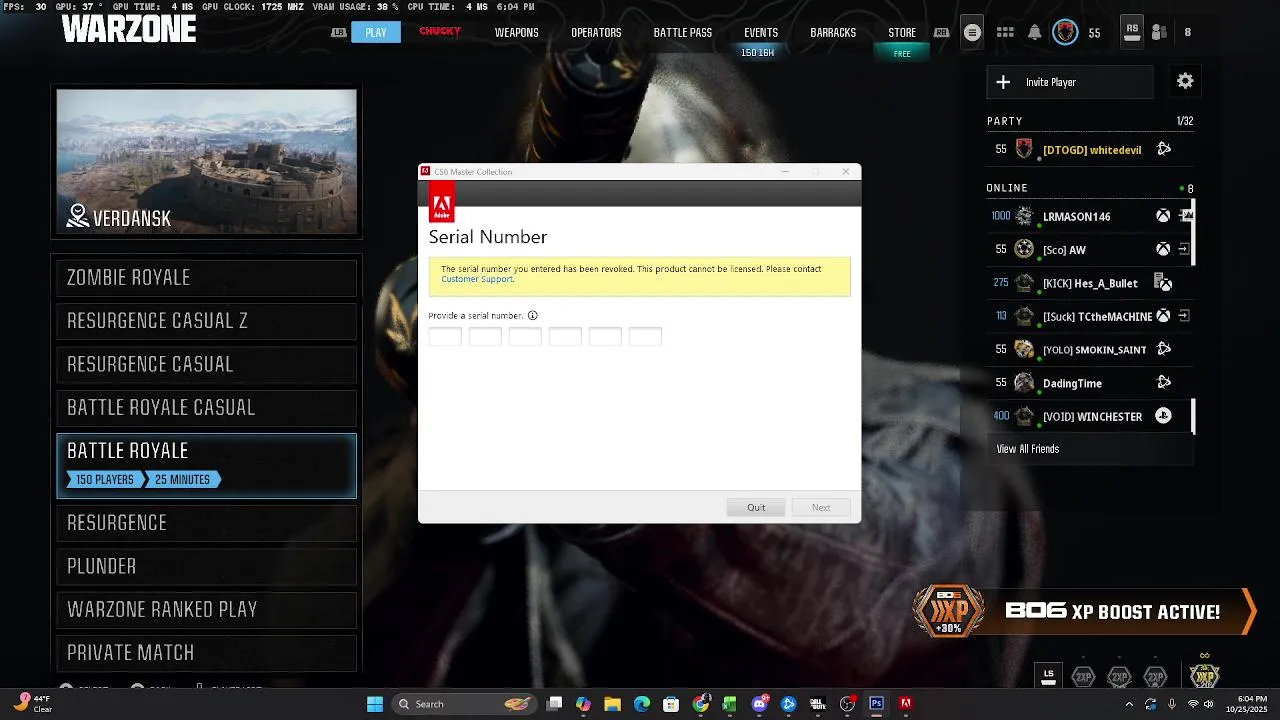Select RESURGENCE mode
This screenshot has width=1280, height=720.
click(206, 523)
